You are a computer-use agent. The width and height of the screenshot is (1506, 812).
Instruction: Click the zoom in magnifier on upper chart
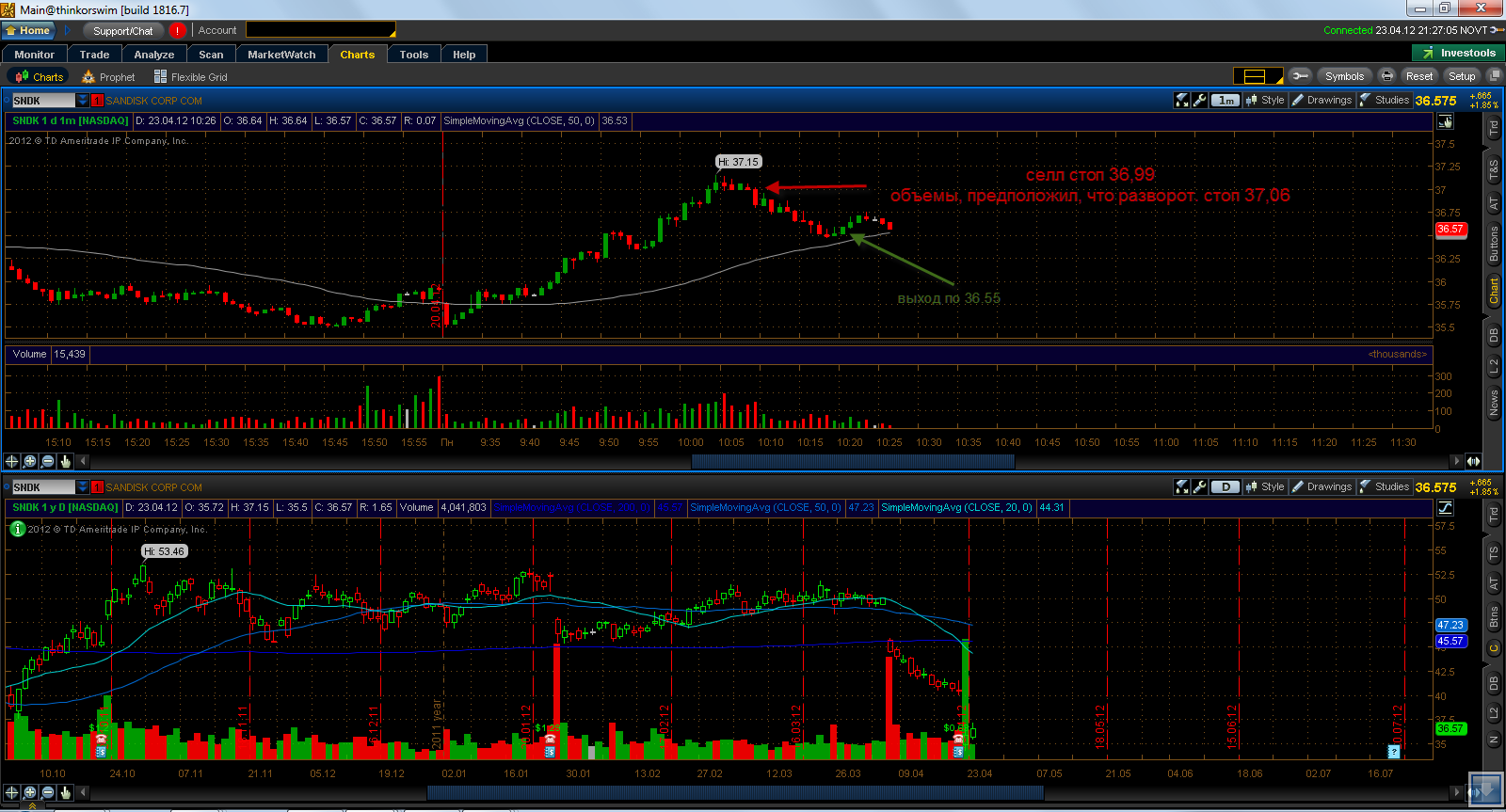click(x=30, y=461)
